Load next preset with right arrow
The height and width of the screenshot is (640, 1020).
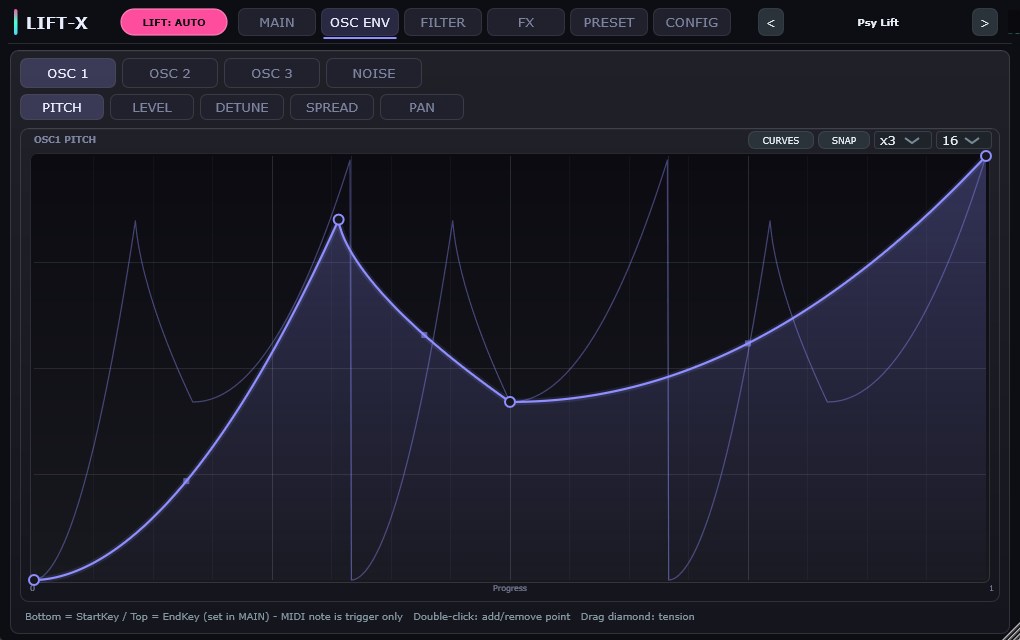tap(985, 23)
